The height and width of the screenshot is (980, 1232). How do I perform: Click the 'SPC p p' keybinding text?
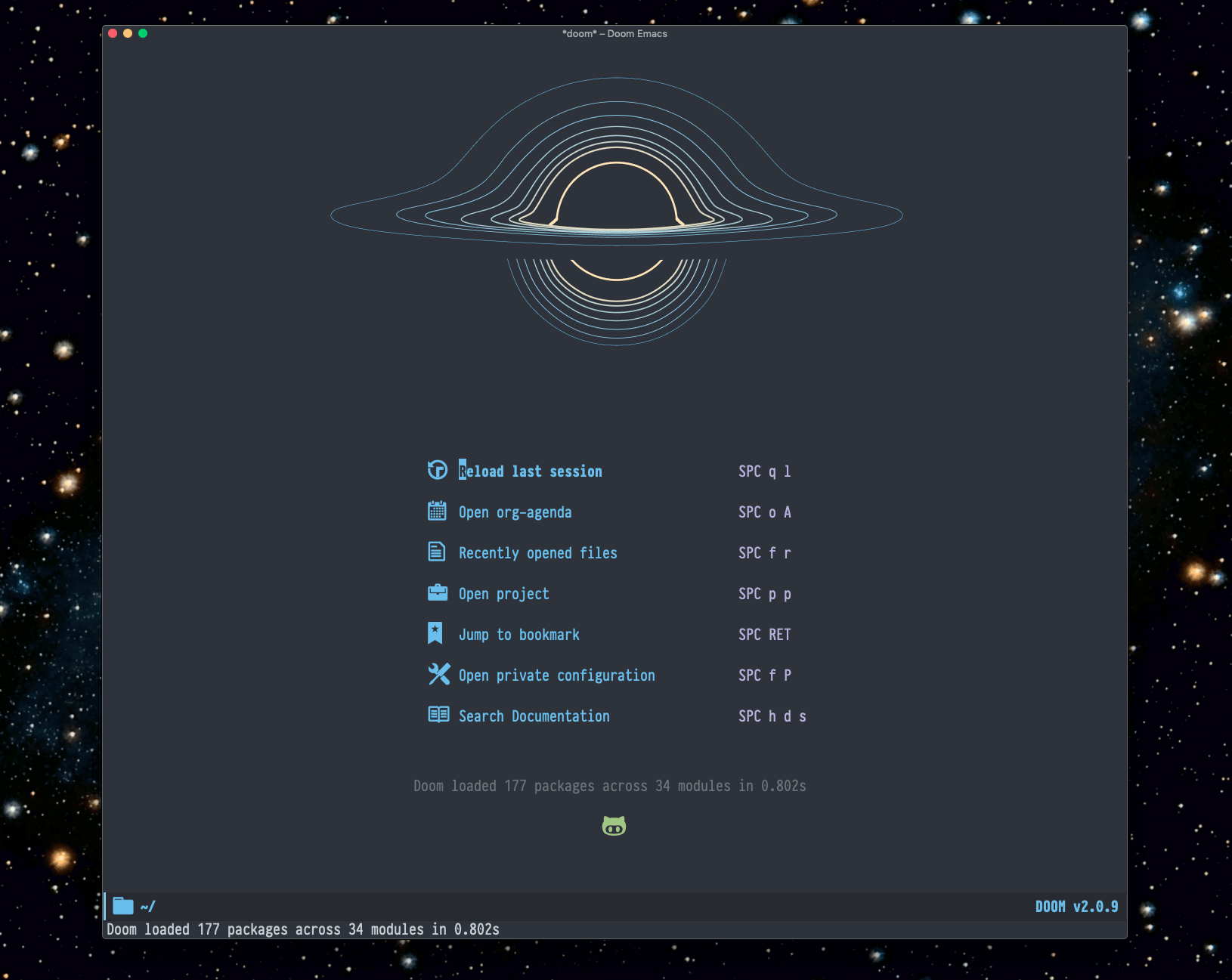point(765,594)
